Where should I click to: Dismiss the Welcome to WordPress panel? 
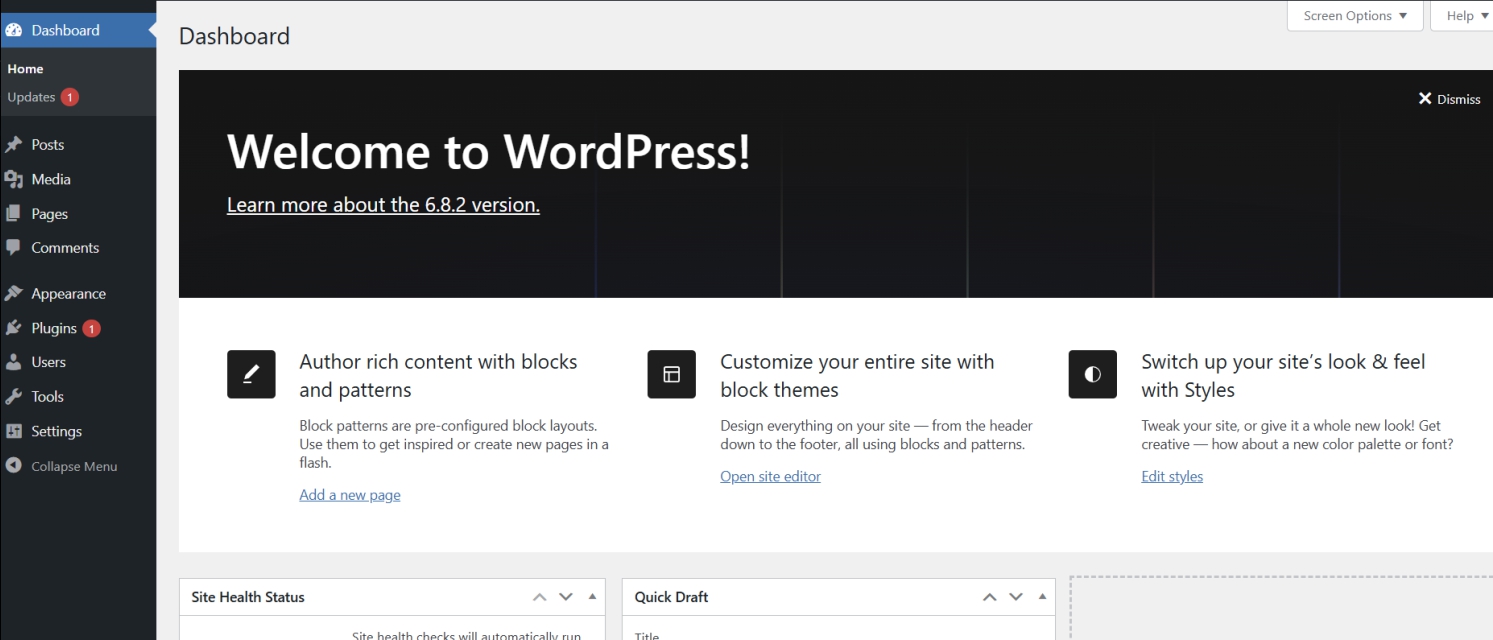(x=1449, y=98)
